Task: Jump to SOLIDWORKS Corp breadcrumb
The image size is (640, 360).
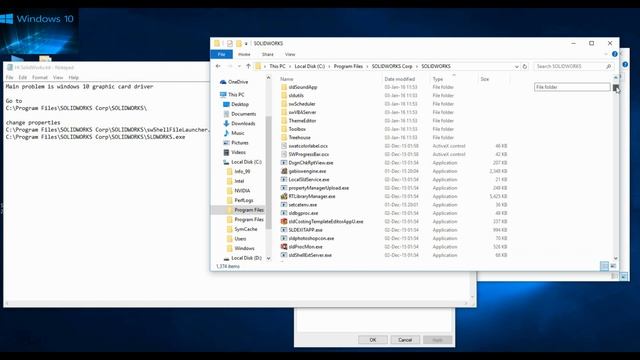Action: tap(392, 66)
